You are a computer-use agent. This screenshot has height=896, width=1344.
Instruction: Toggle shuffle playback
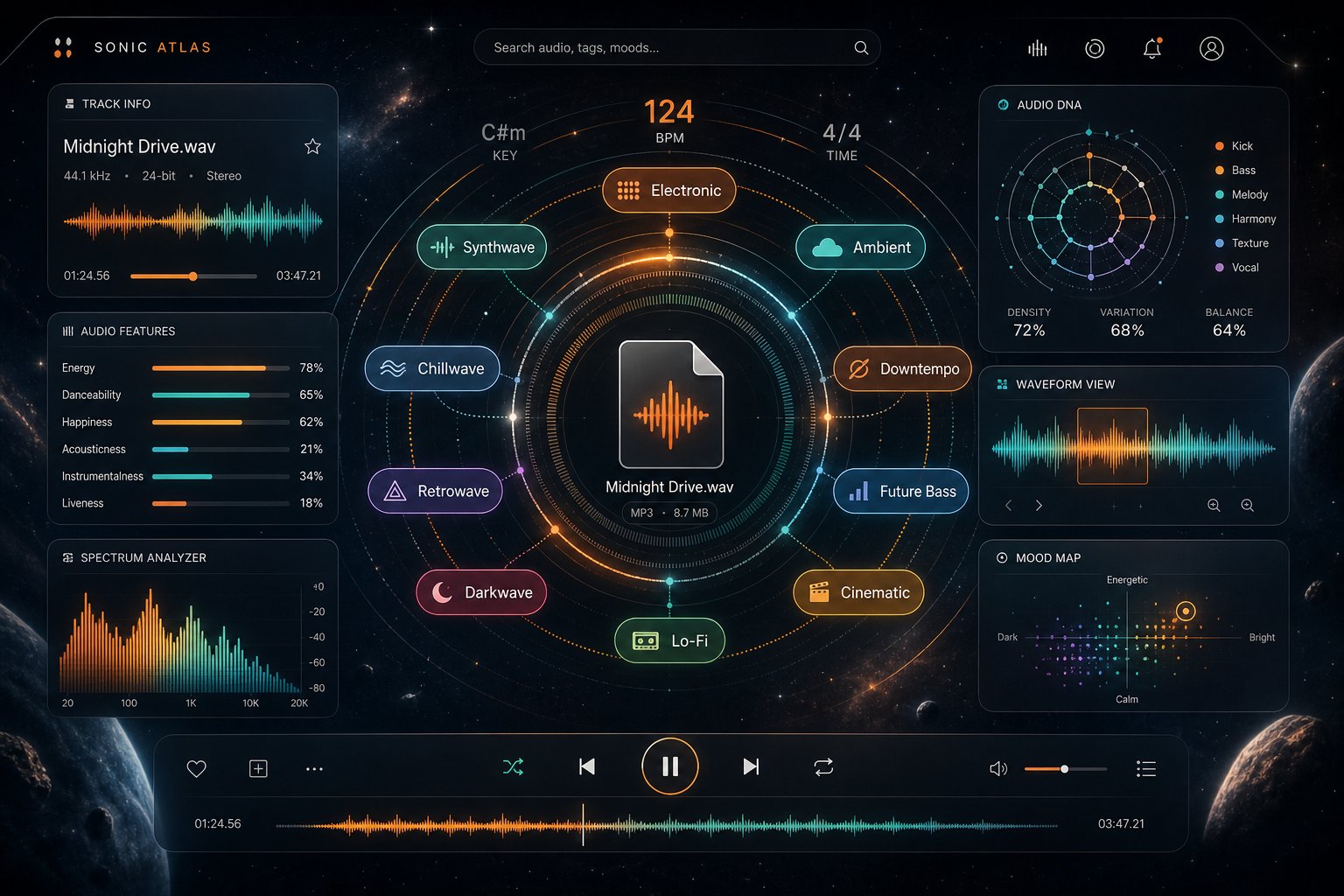pos(513,767)
